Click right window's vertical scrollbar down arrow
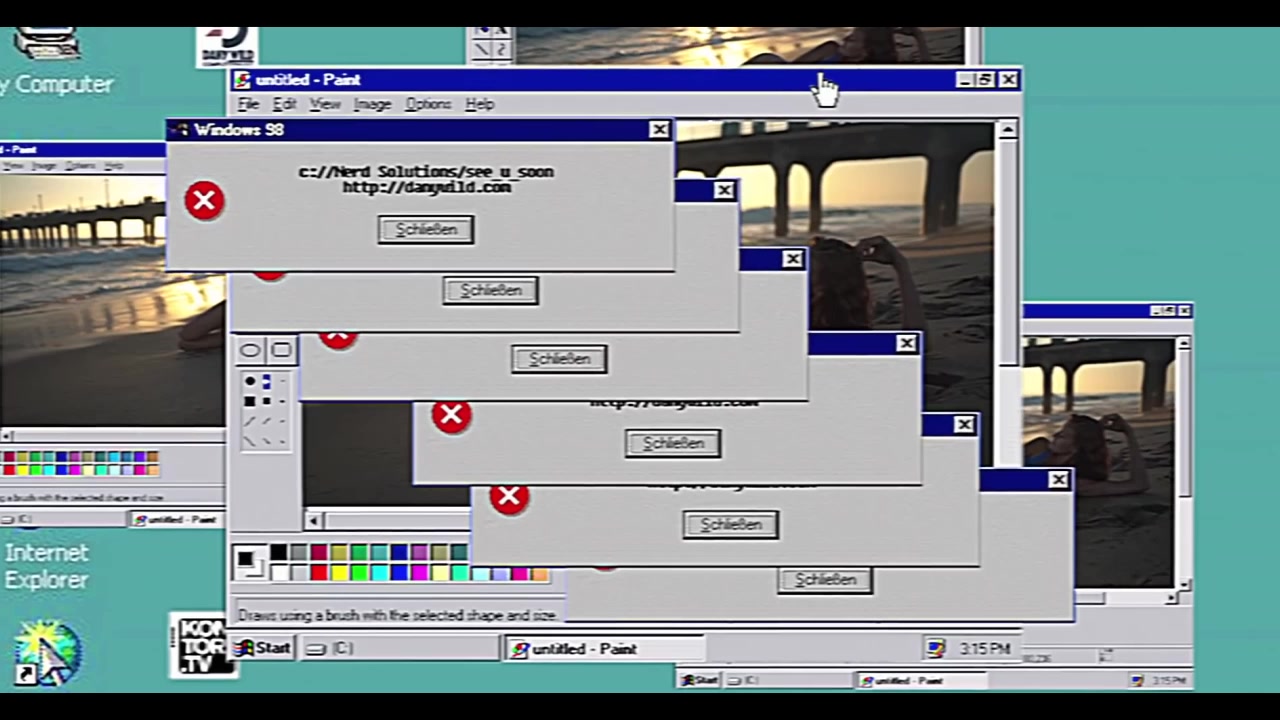 [x=1184, y=584]
